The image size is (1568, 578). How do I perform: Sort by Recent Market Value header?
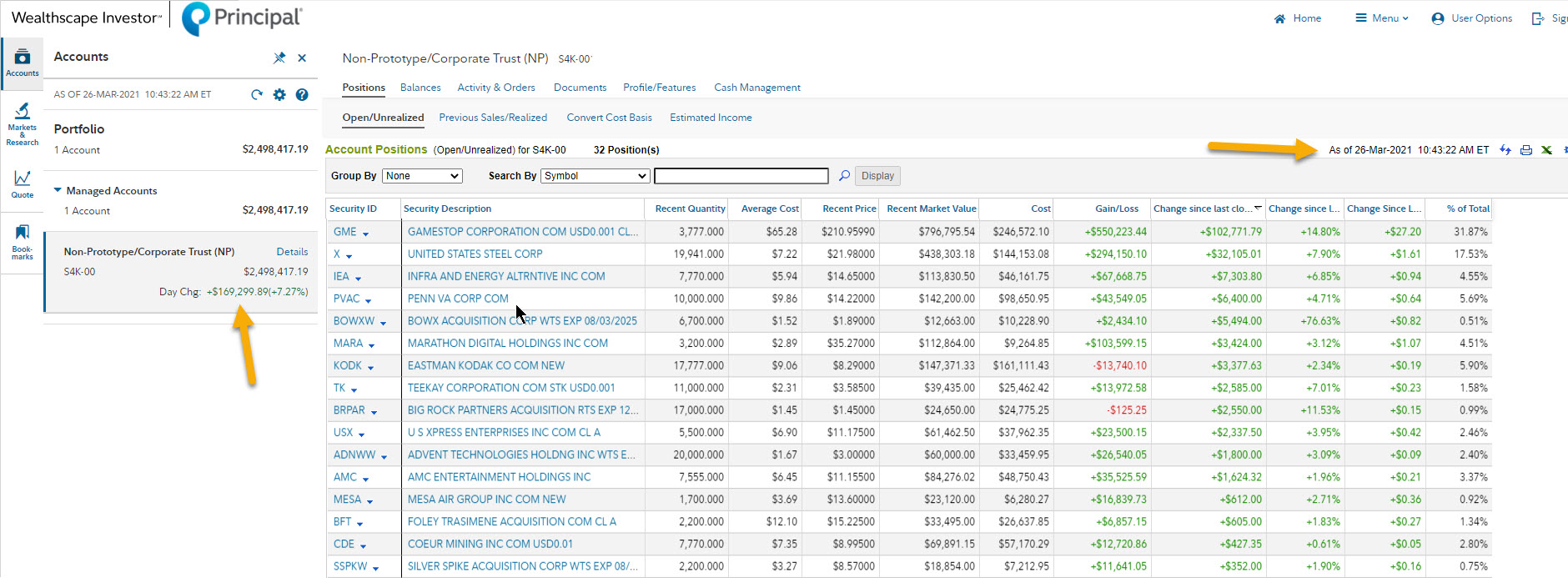[x=931, y=209]
